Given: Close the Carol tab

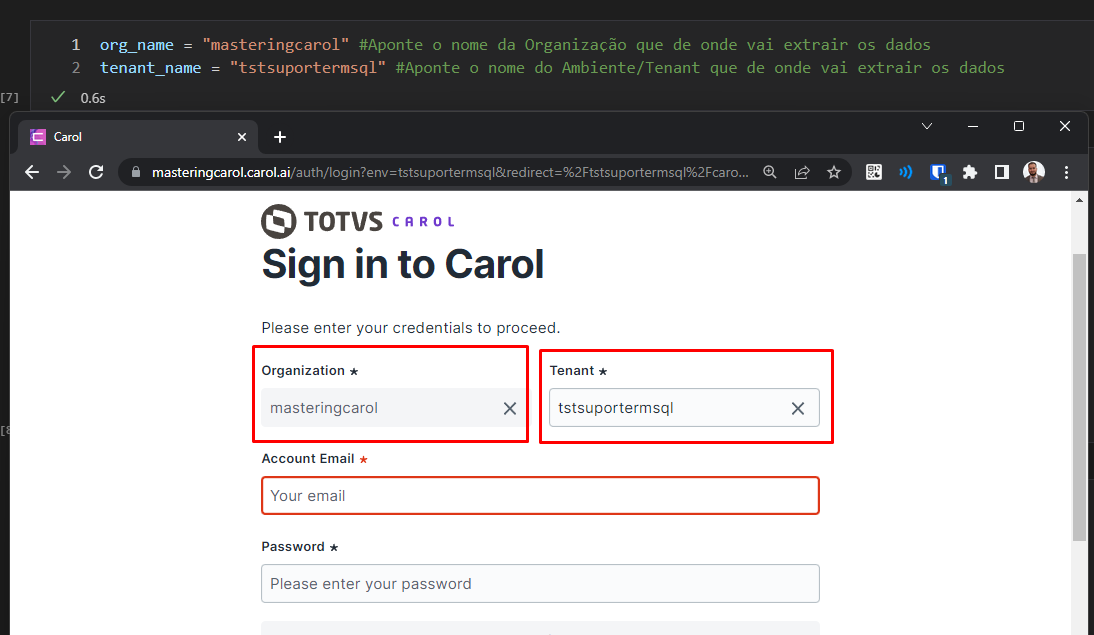Looking at the screenshot, I should coord(242,137).
